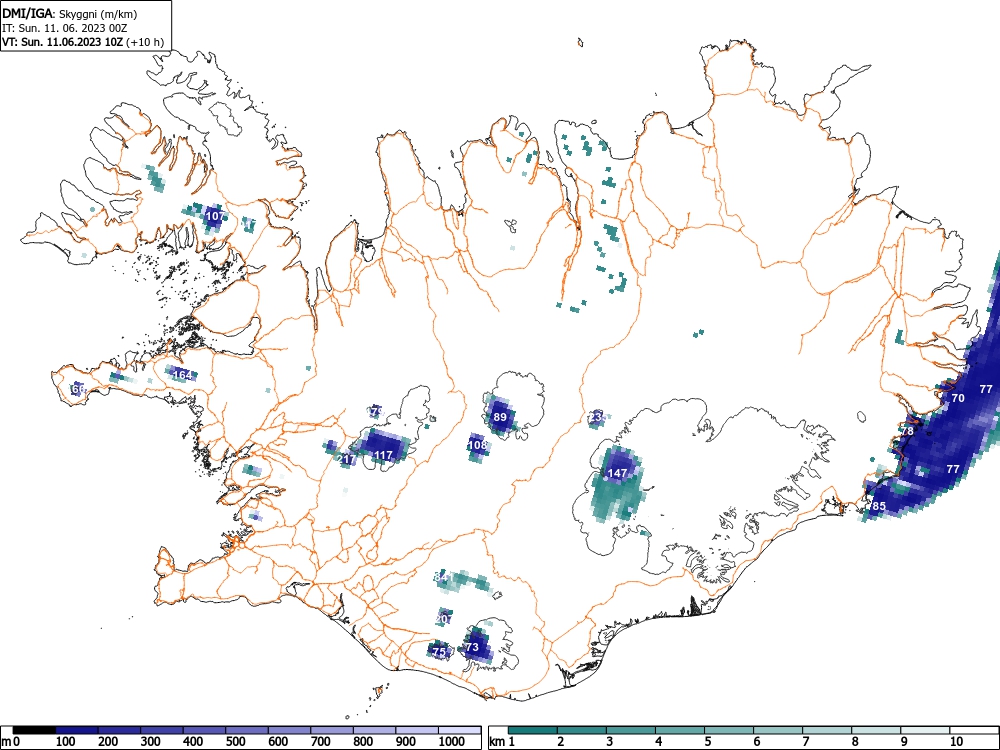Click the 73 value on the southern glacier
This screenshot has height=750, width=1000.
pyautogui.click(x=472, y=647)
